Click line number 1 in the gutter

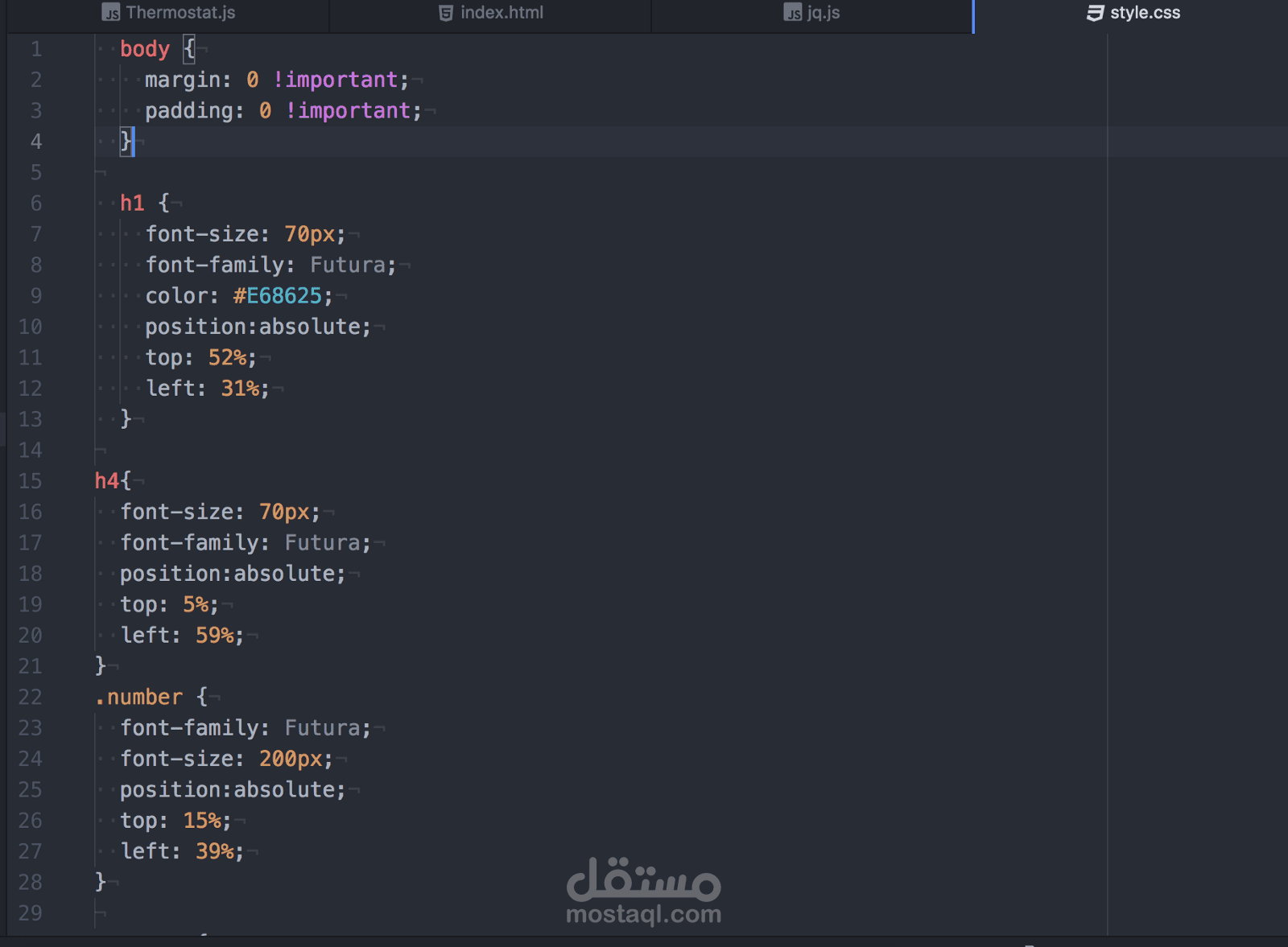click(36, 49)
